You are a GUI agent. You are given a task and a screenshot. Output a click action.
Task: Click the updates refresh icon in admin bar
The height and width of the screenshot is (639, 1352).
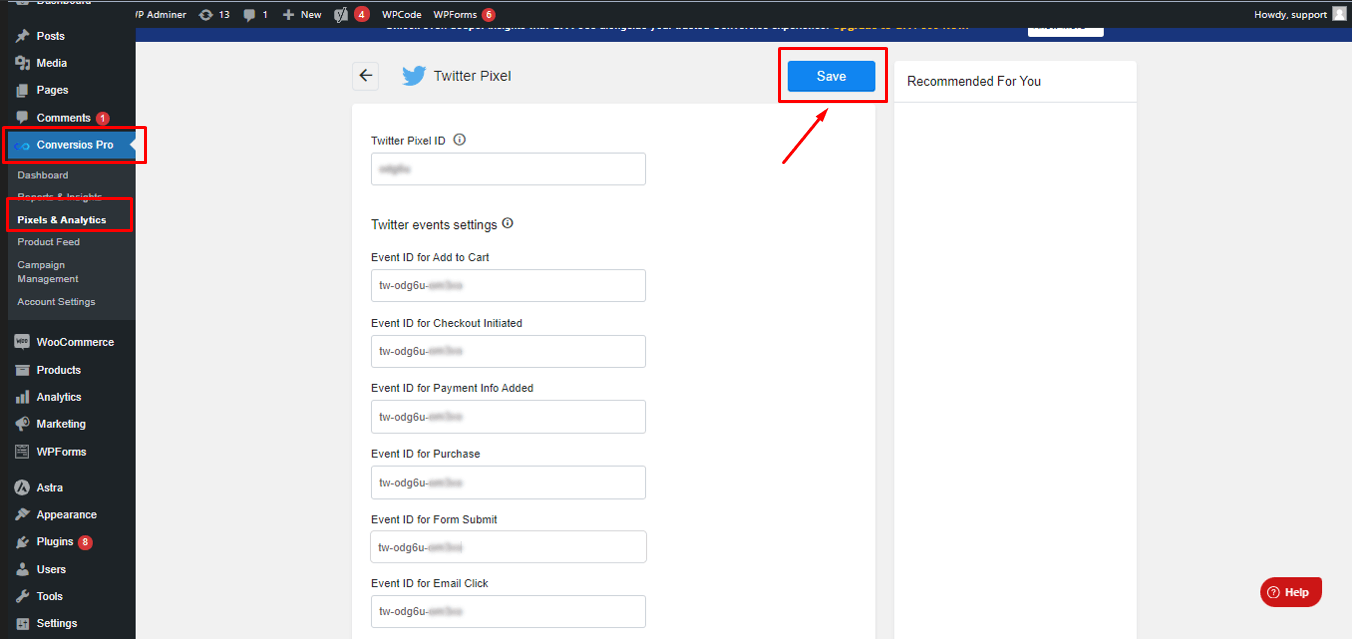coord(206,15)
